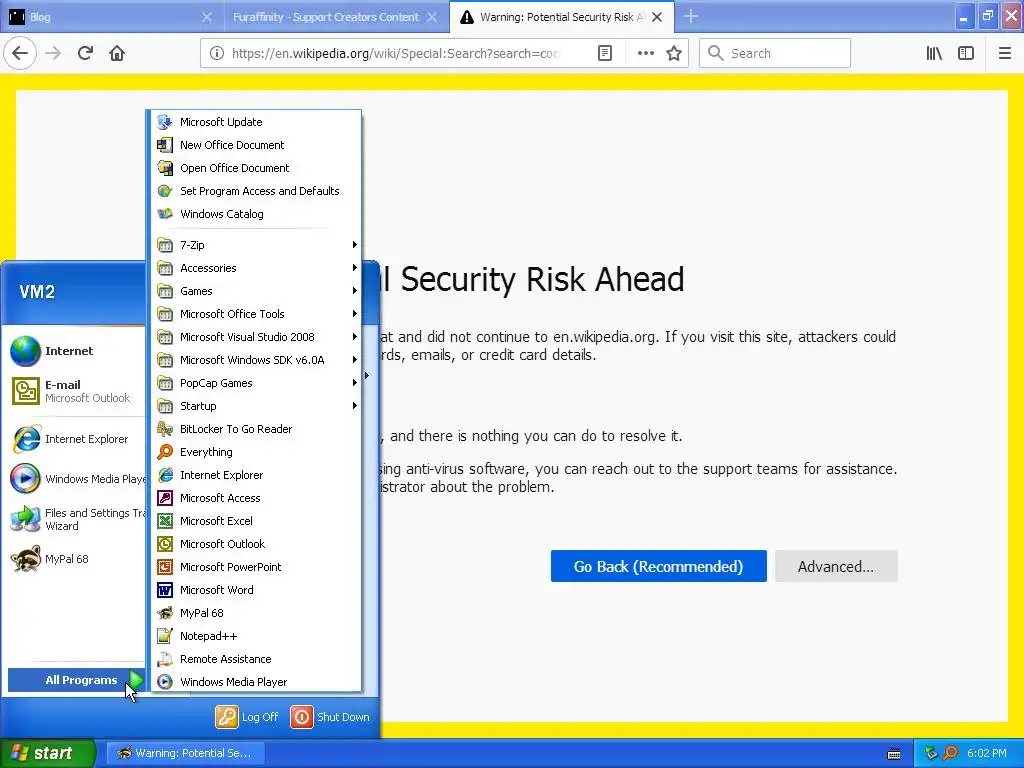
Task: Launch Notepad++
Action: click(x=256, y=636)
